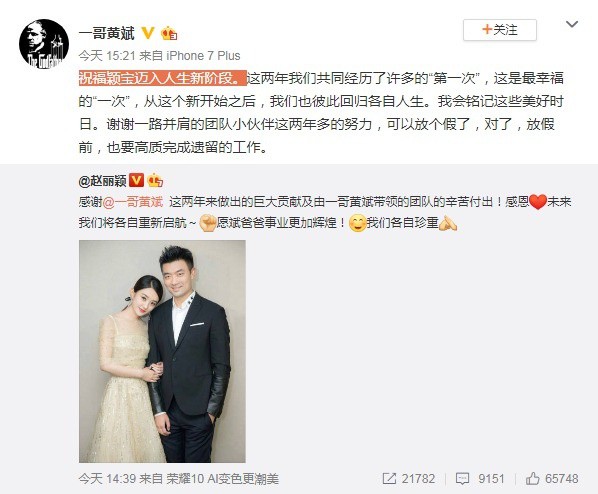The width and height of the screenshot is (598, 494).
Task: Open the profile avatar of 一哥黄斌
Action: pyautogui.click(x=44, y=44)
